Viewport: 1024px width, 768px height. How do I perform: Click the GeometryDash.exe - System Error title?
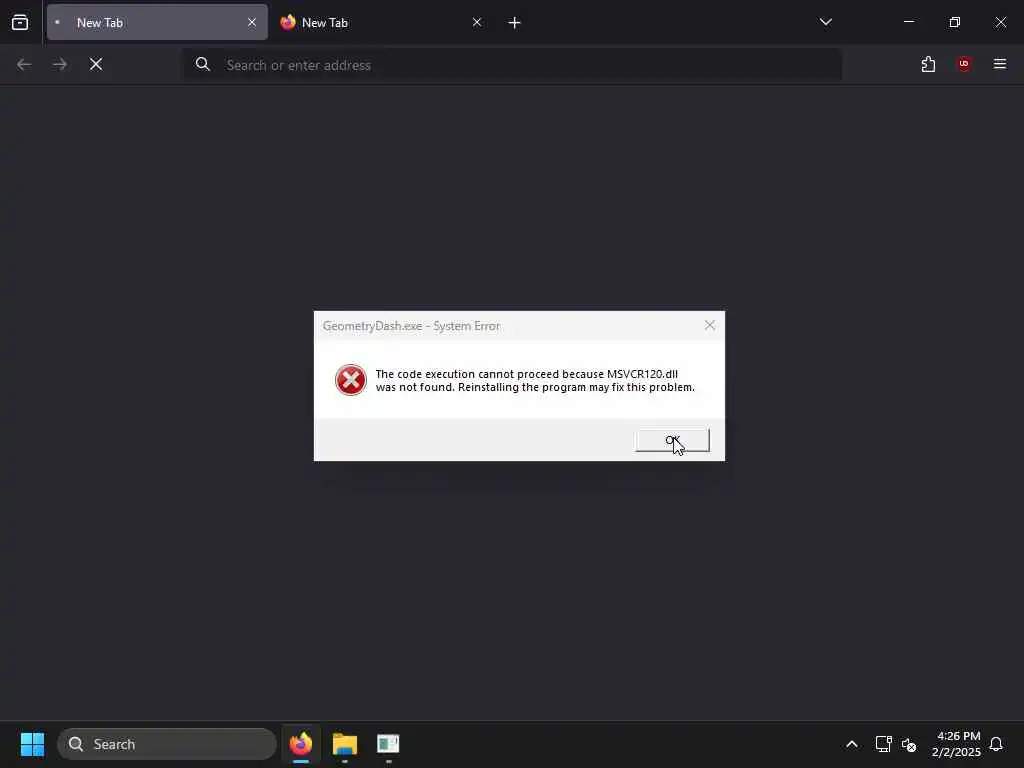[411, 326]
